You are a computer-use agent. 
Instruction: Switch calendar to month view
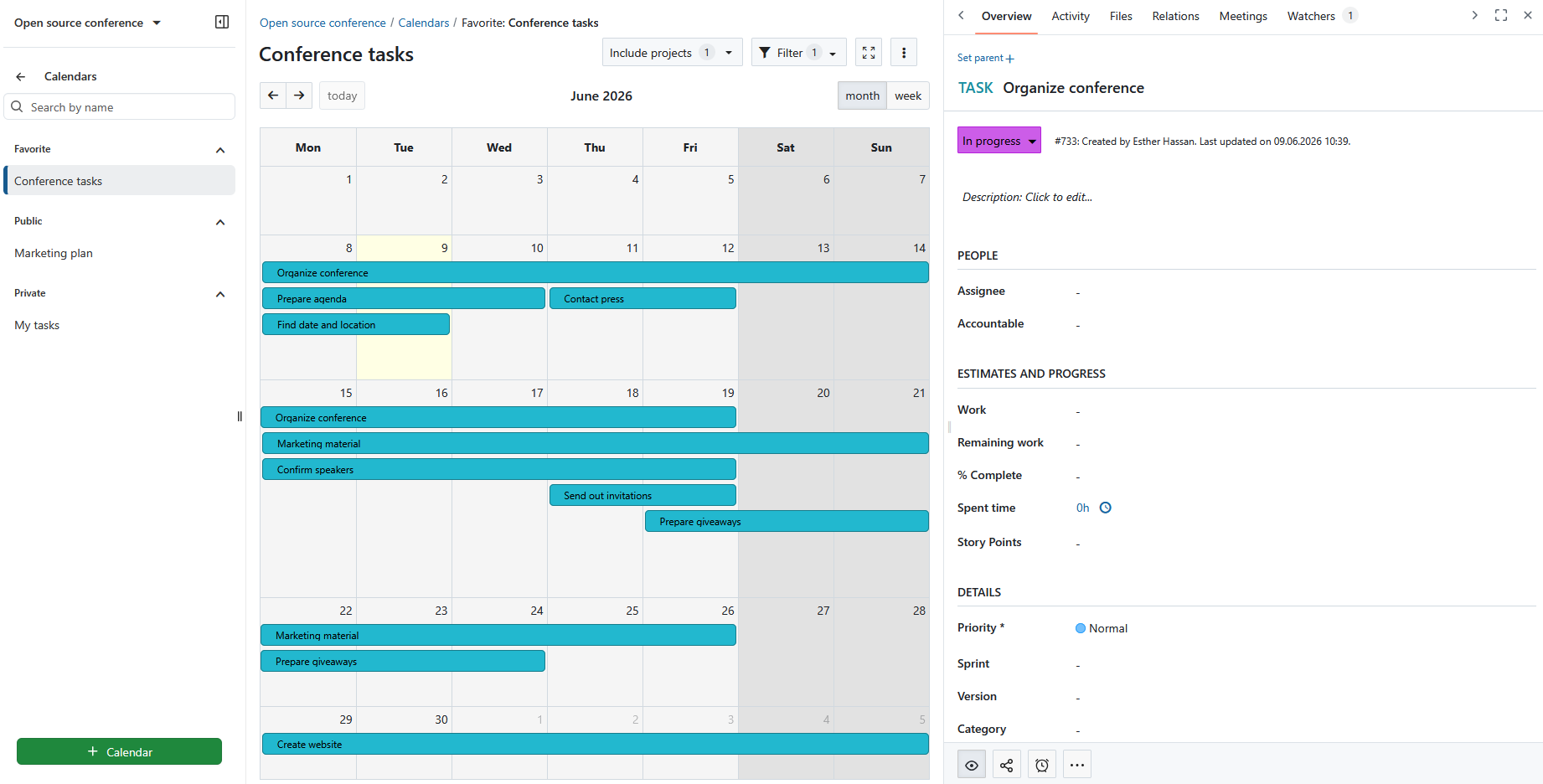tap(862, 95)
